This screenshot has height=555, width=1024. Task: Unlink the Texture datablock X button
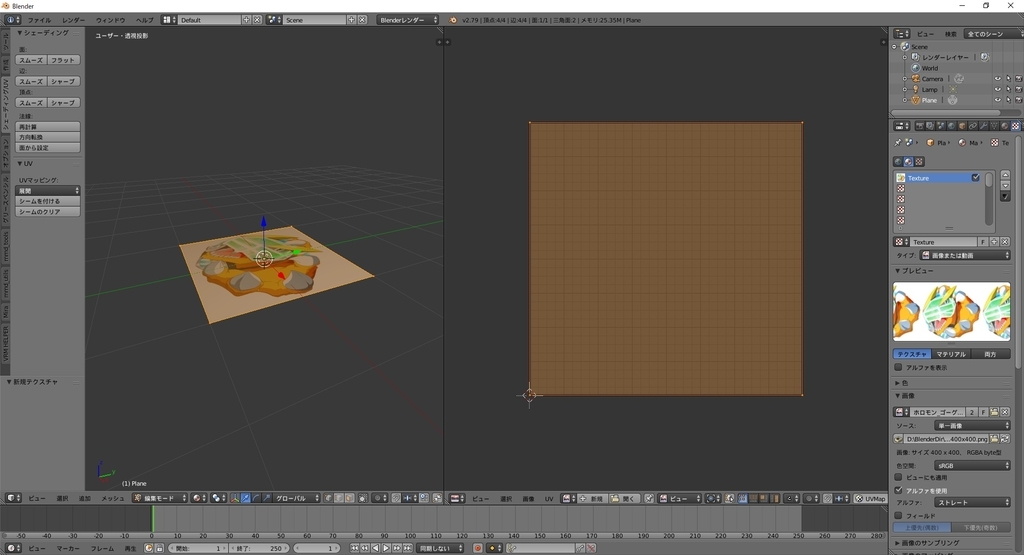(1005, 242)
